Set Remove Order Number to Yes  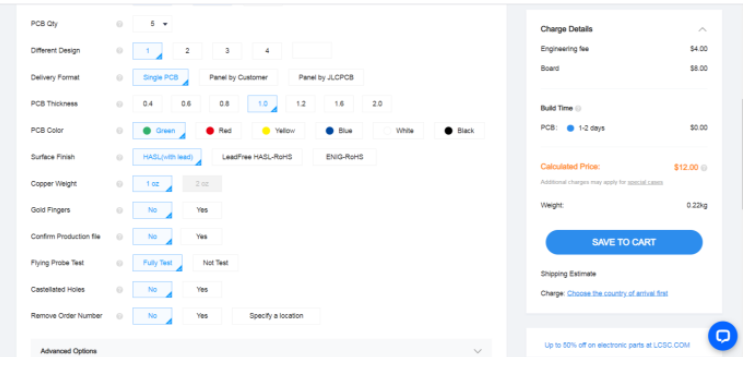202,316
